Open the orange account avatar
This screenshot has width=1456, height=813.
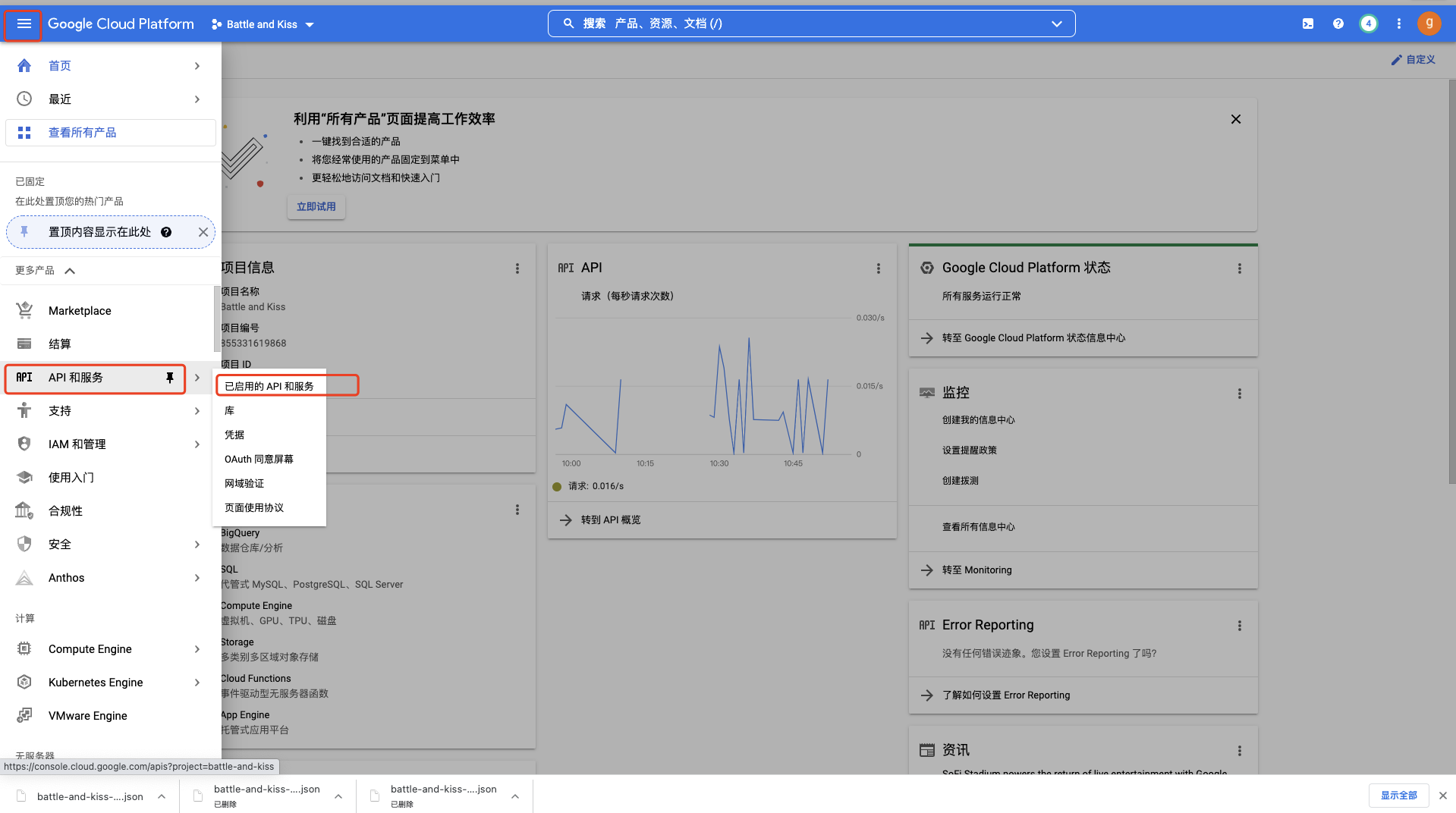coord(1429,24)
